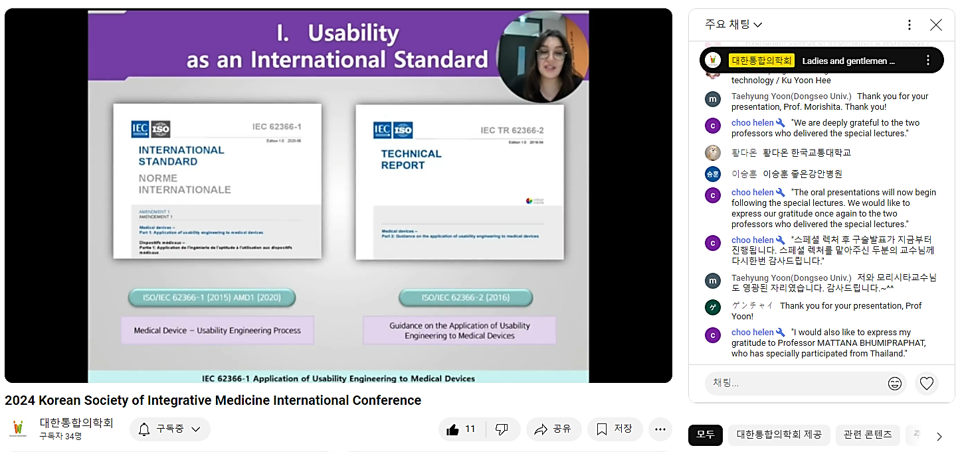This screenshot has height=452, width=960.
Task: Open 대한통합의학회 channel name link
Action: pos(76,422)
